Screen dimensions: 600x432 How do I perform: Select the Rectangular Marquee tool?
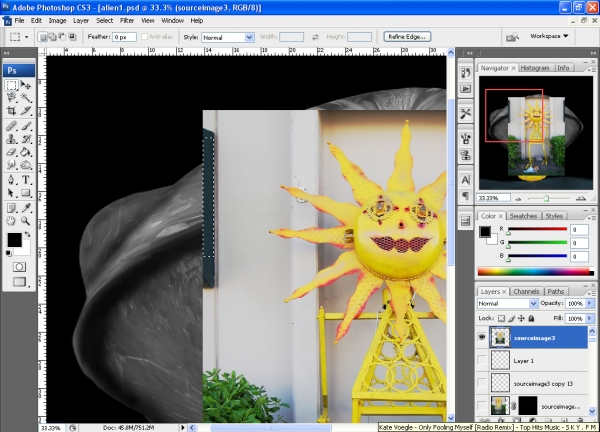tap(11, 85)
